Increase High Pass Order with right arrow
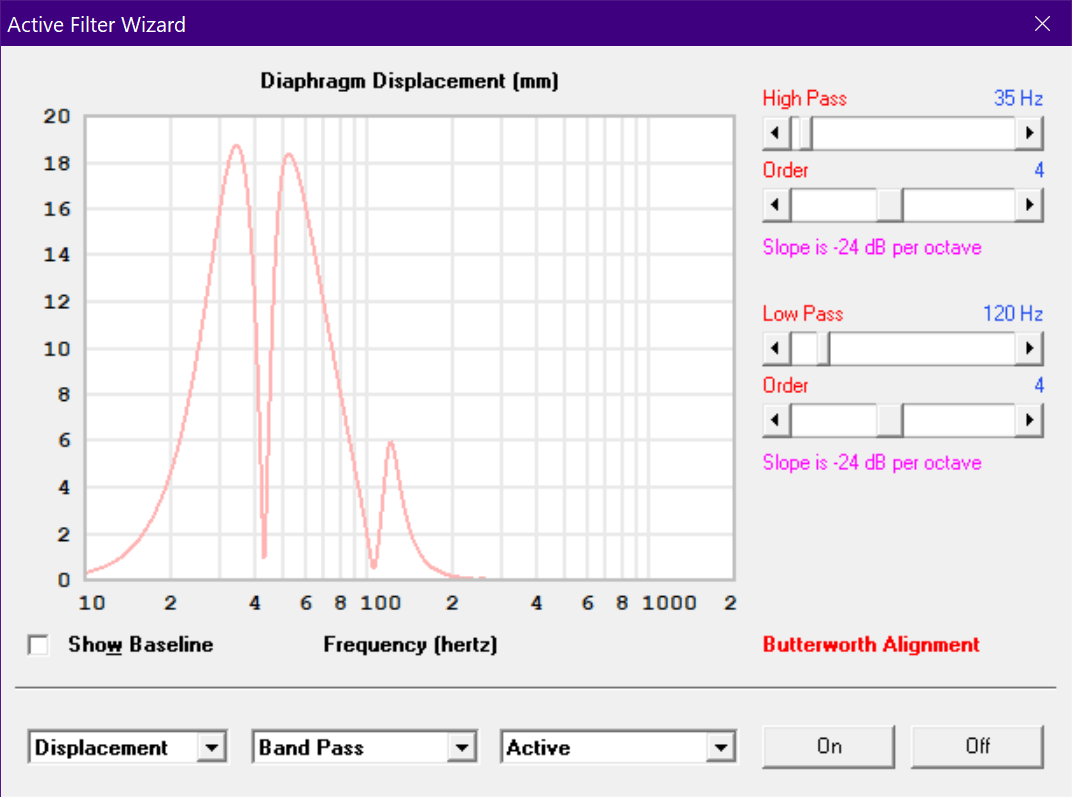 click(1029, 205)
